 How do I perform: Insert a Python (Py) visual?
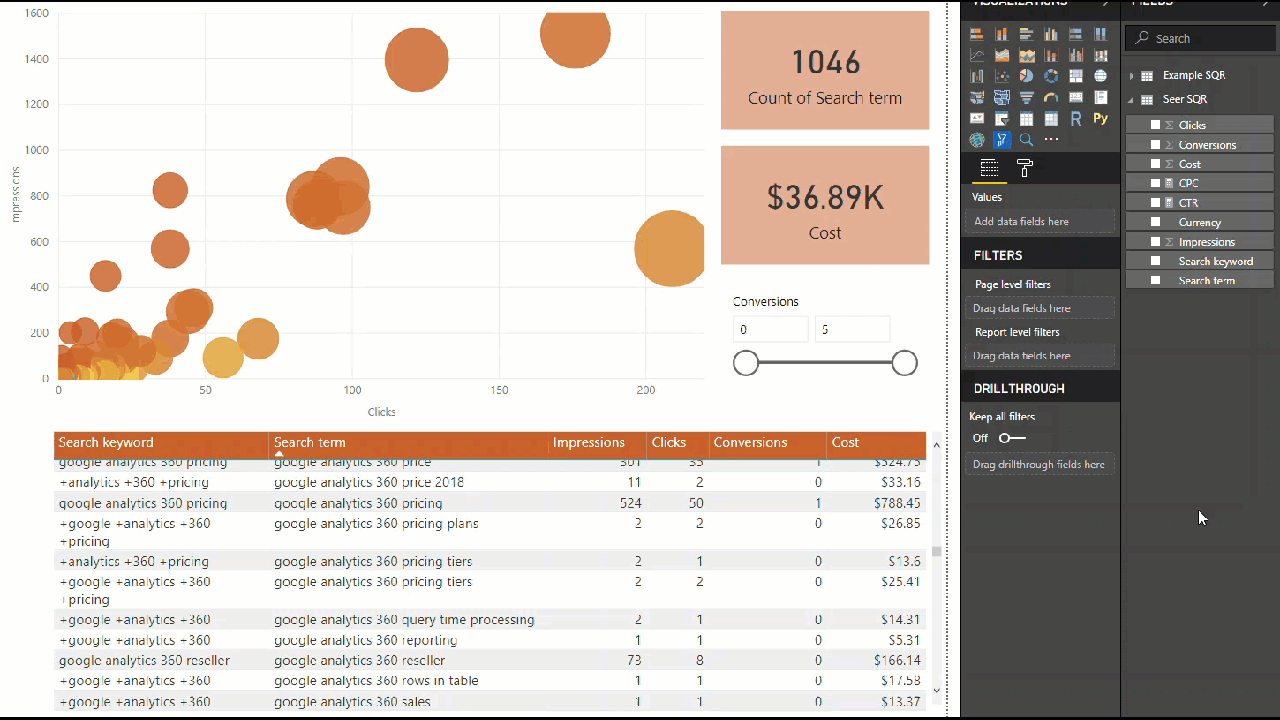click(1100, 119)
